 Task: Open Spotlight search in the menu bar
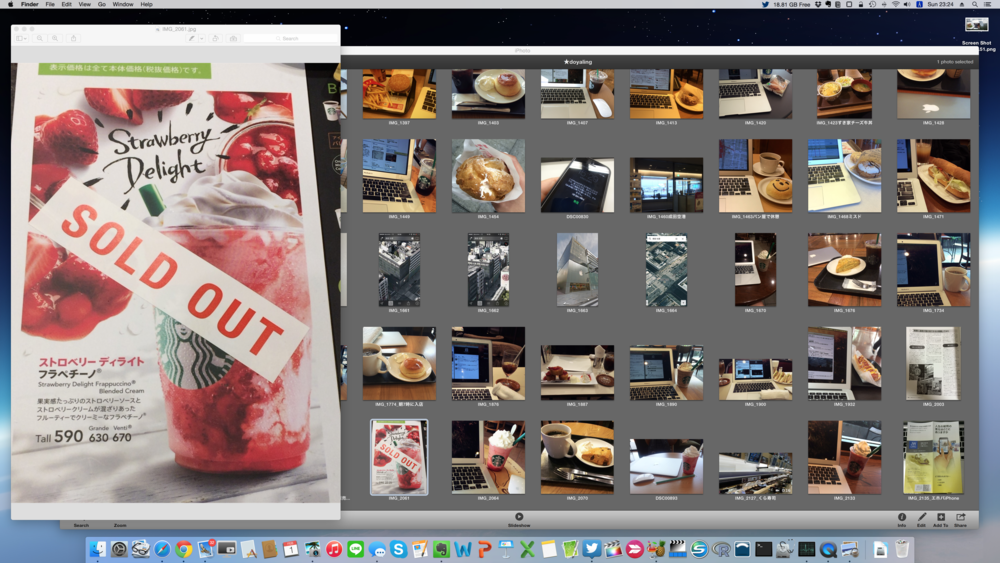coord(975,4)
